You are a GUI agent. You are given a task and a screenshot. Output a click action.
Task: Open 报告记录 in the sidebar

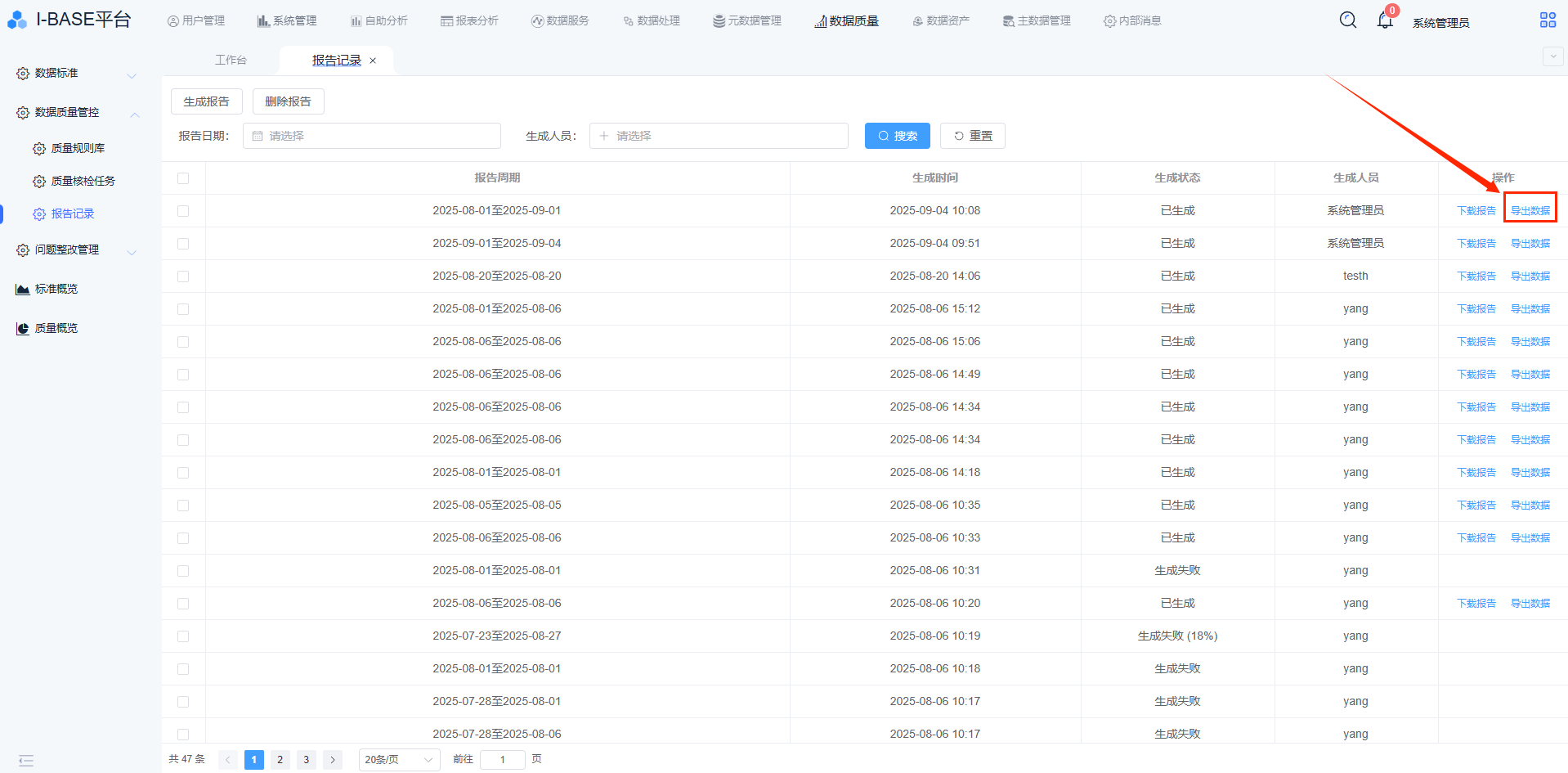(x=73, y=214)
